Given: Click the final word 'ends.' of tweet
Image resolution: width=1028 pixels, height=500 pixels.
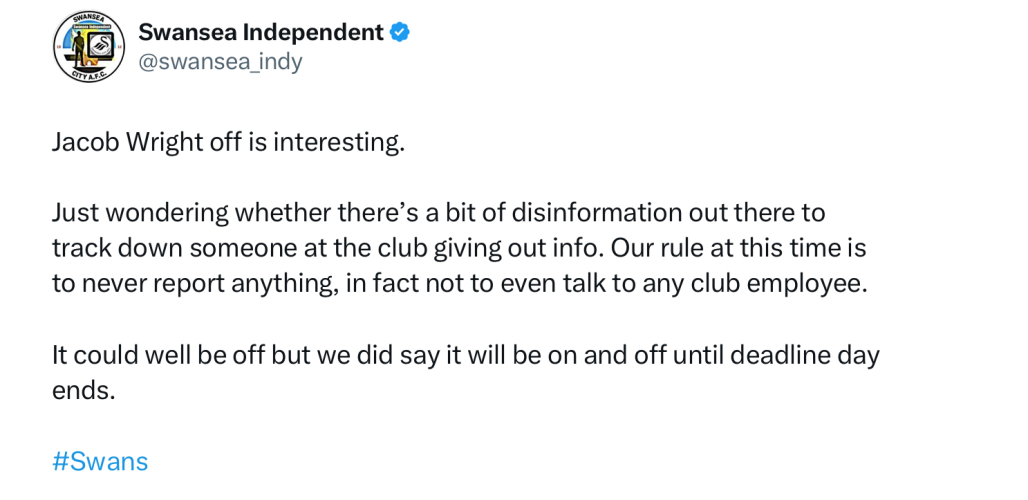Looking at the screenshot, I should pyautogui.click(x=84, y=390).
